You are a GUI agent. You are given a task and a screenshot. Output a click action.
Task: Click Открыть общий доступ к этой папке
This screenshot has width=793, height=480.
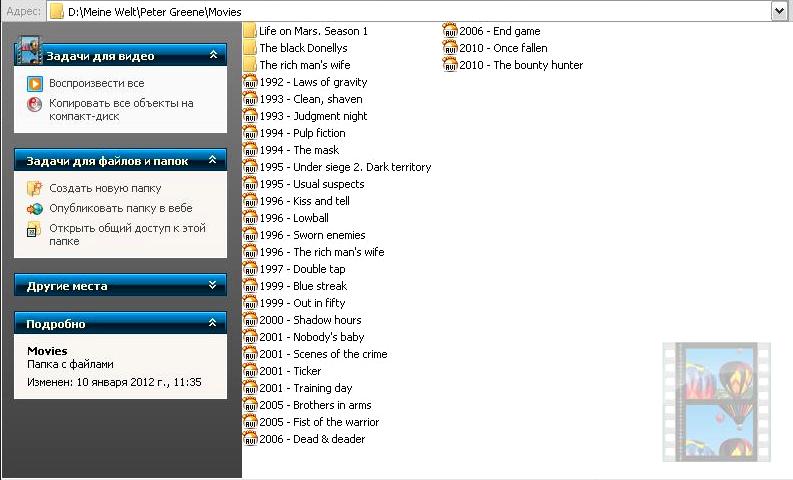[x=127, y=234]
